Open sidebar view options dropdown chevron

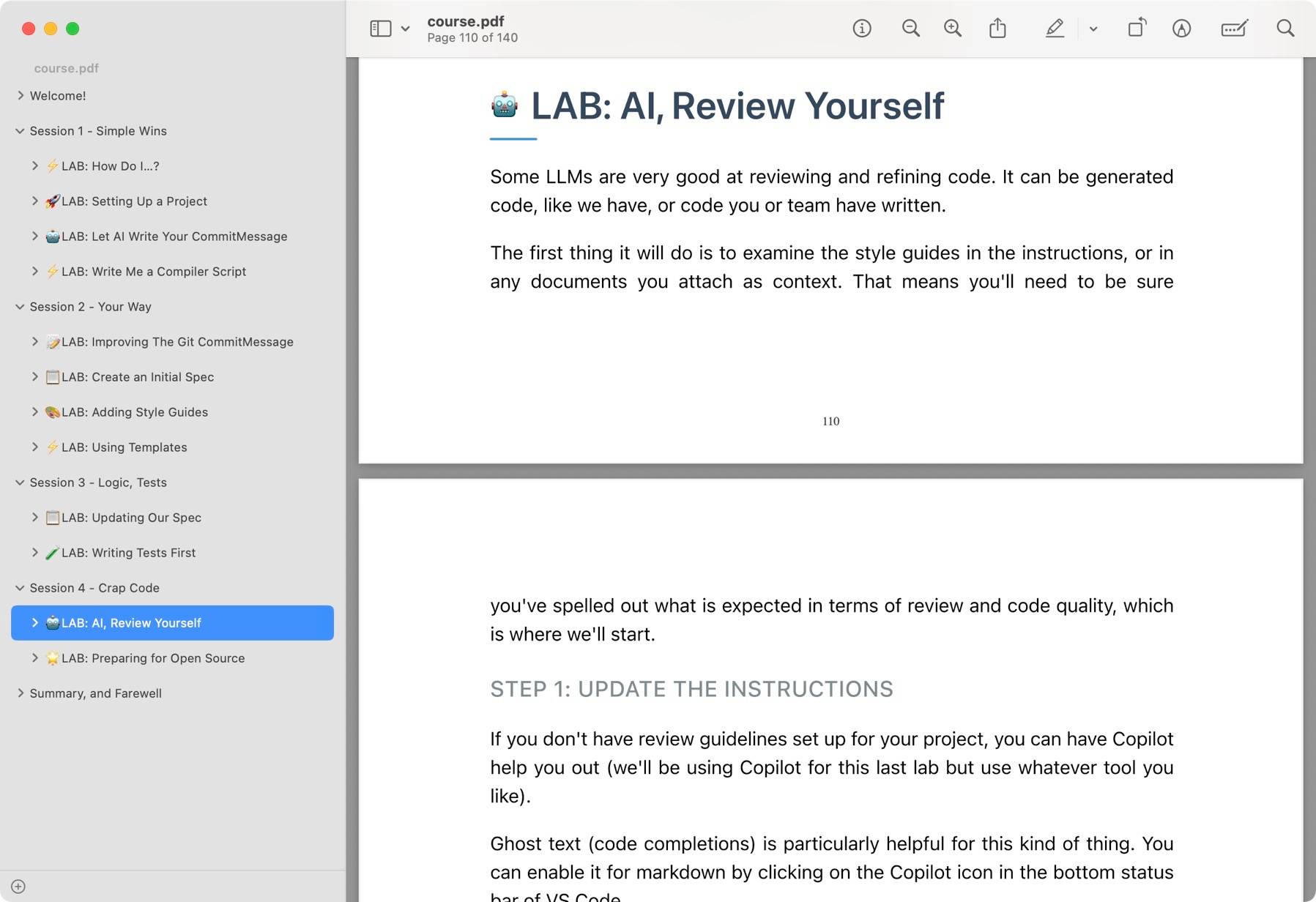tap(405, 29)
